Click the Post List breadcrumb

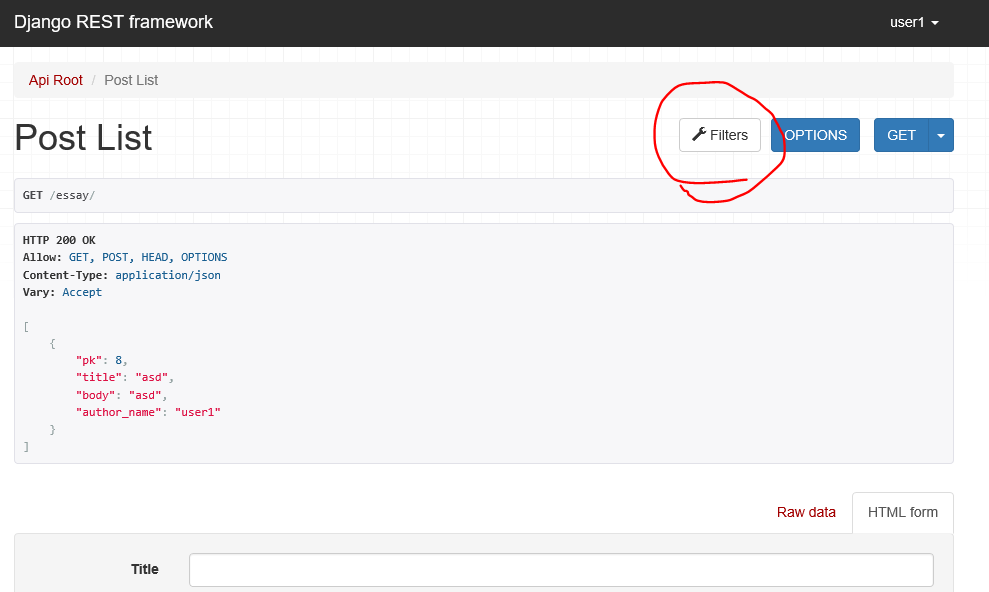pos(131,80)
